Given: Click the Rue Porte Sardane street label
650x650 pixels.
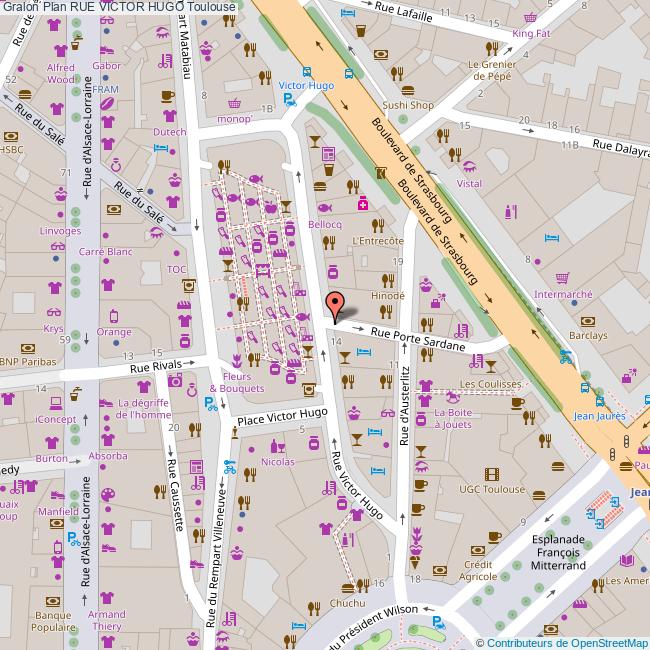Looking at the screenshot, I should (x=418, y=339).
